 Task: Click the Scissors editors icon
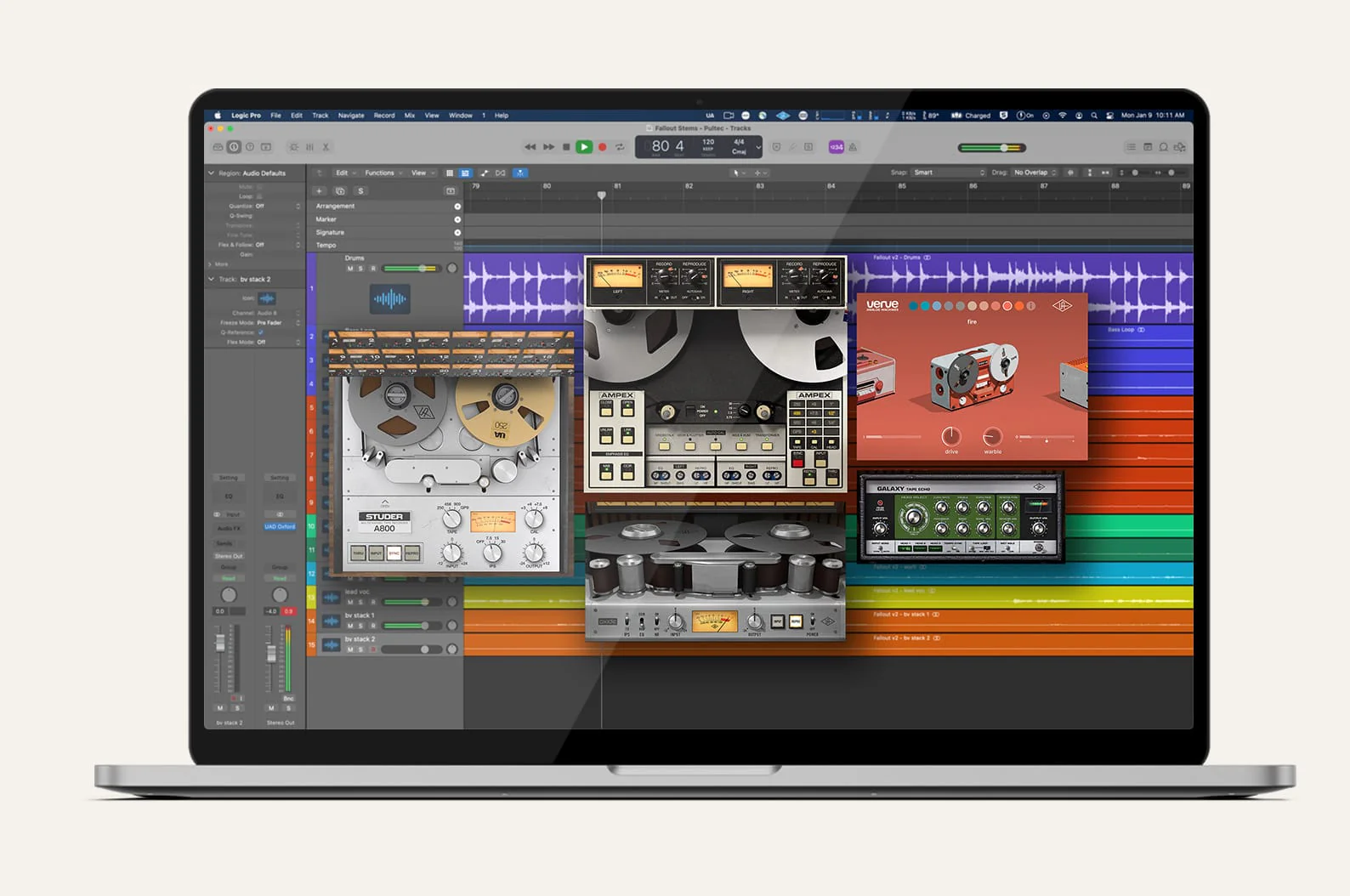click(326, 147)
